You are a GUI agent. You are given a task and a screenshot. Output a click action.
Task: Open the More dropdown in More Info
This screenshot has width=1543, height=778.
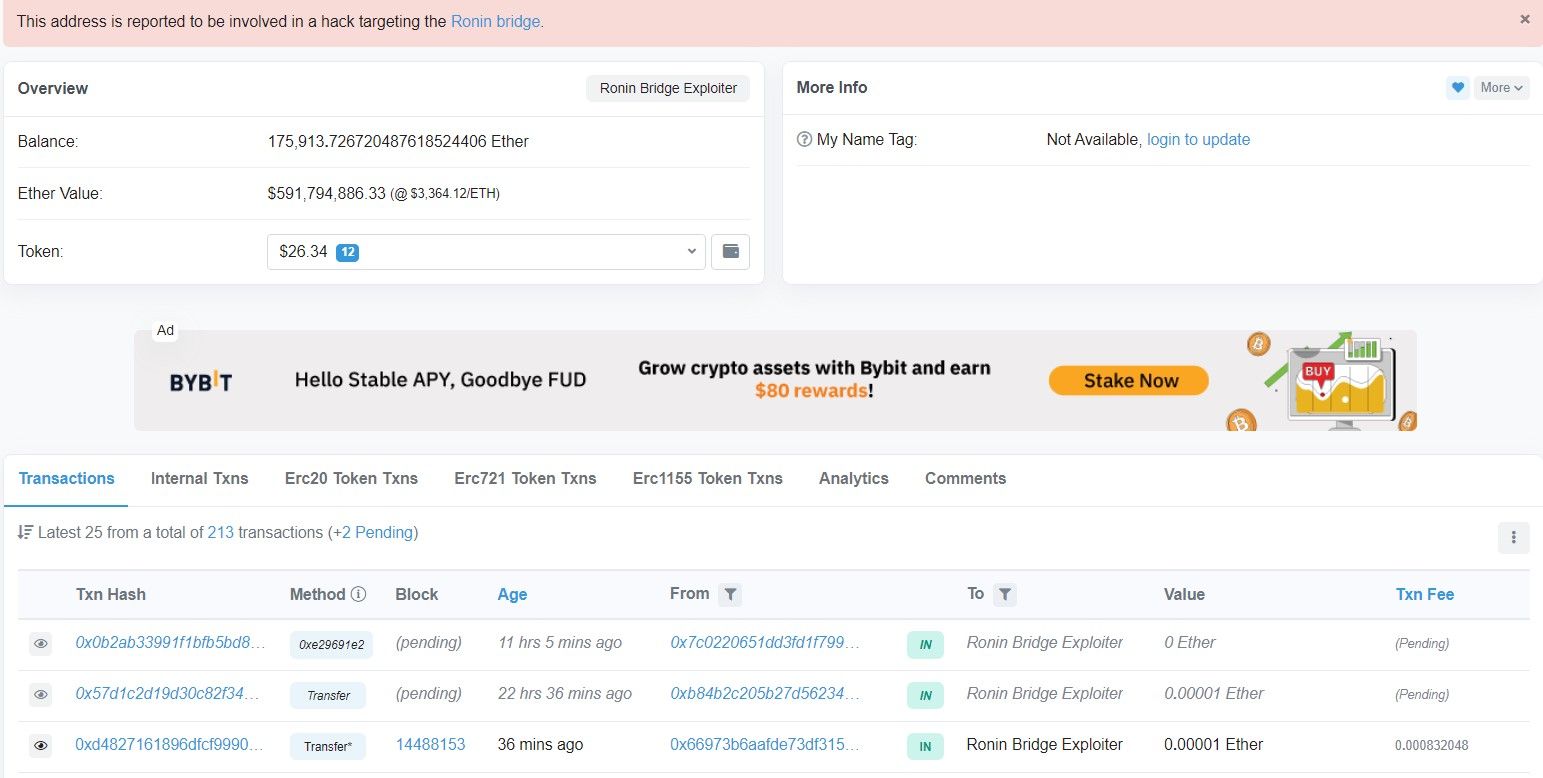(x=1501, y=88)
